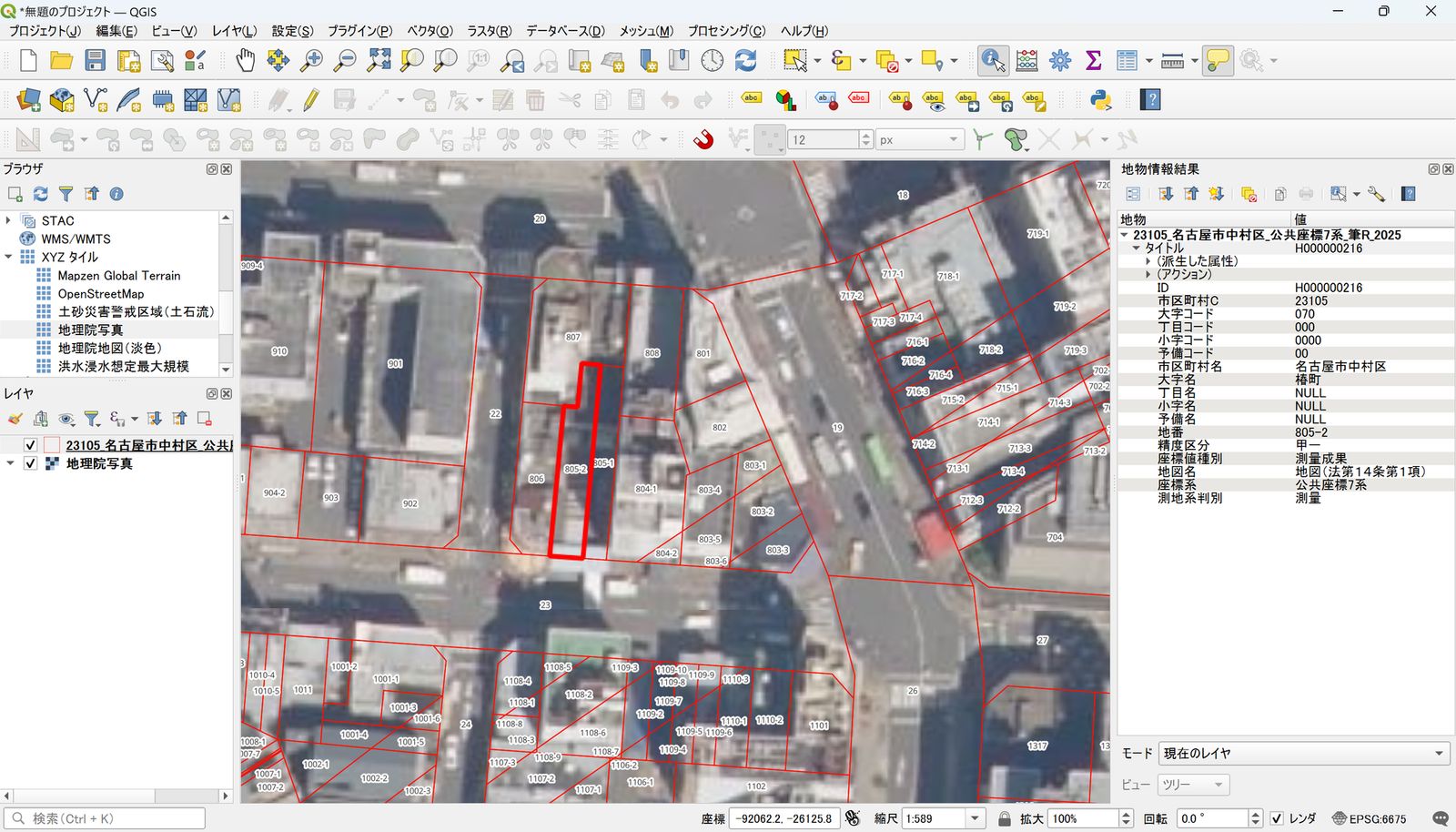Toggle visibility of 23105_名古屋市中村区 layer
The height and width of the screenshot is (832, 1456).
[30, 445]
